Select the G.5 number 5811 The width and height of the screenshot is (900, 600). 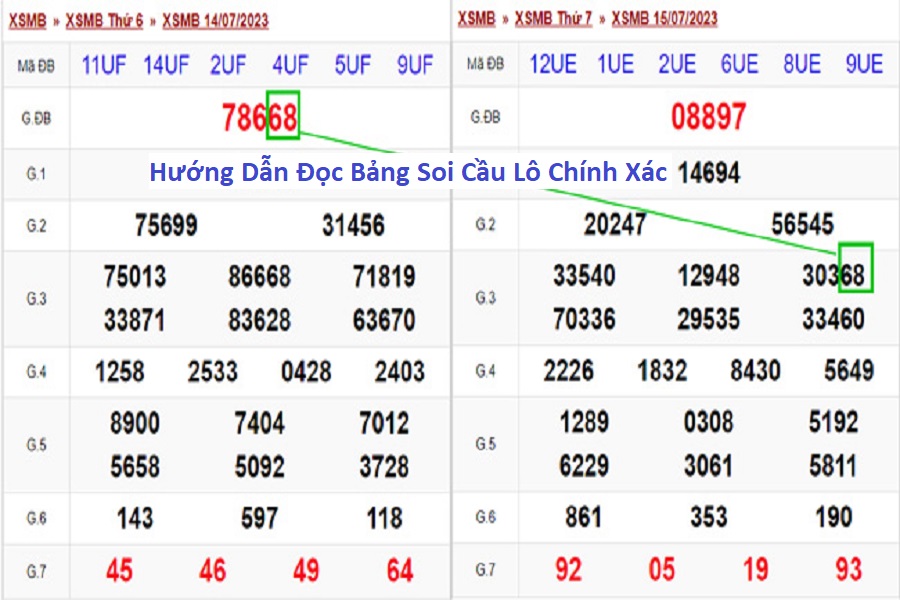[833, 465]
